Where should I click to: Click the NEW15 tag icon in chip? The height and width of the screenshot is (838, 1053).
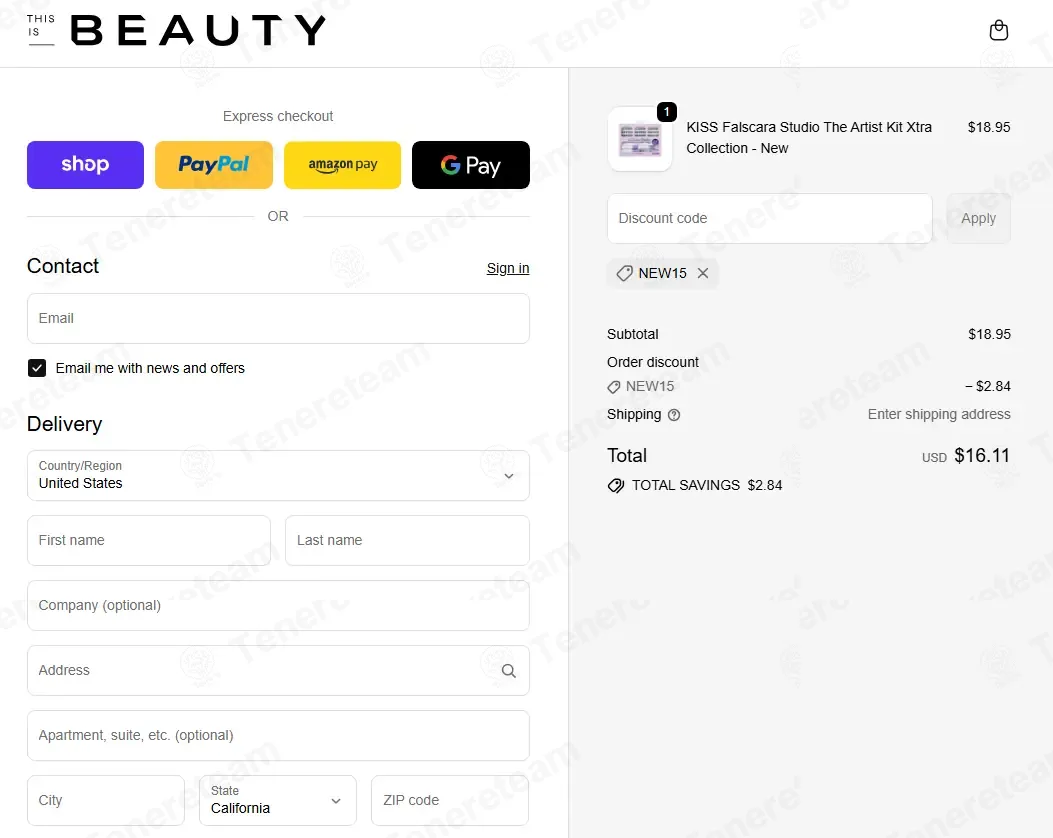click(x=625, y=273)
